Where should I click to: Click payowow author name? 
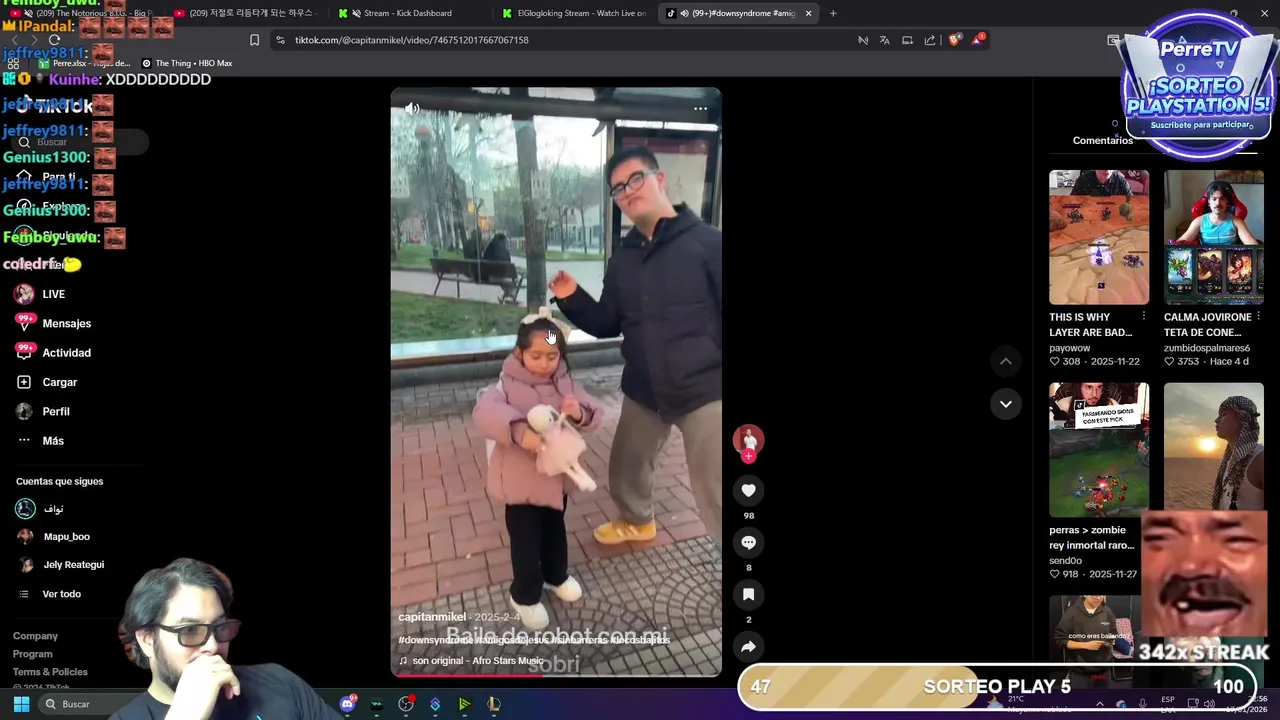click(x=1070, y=348)
